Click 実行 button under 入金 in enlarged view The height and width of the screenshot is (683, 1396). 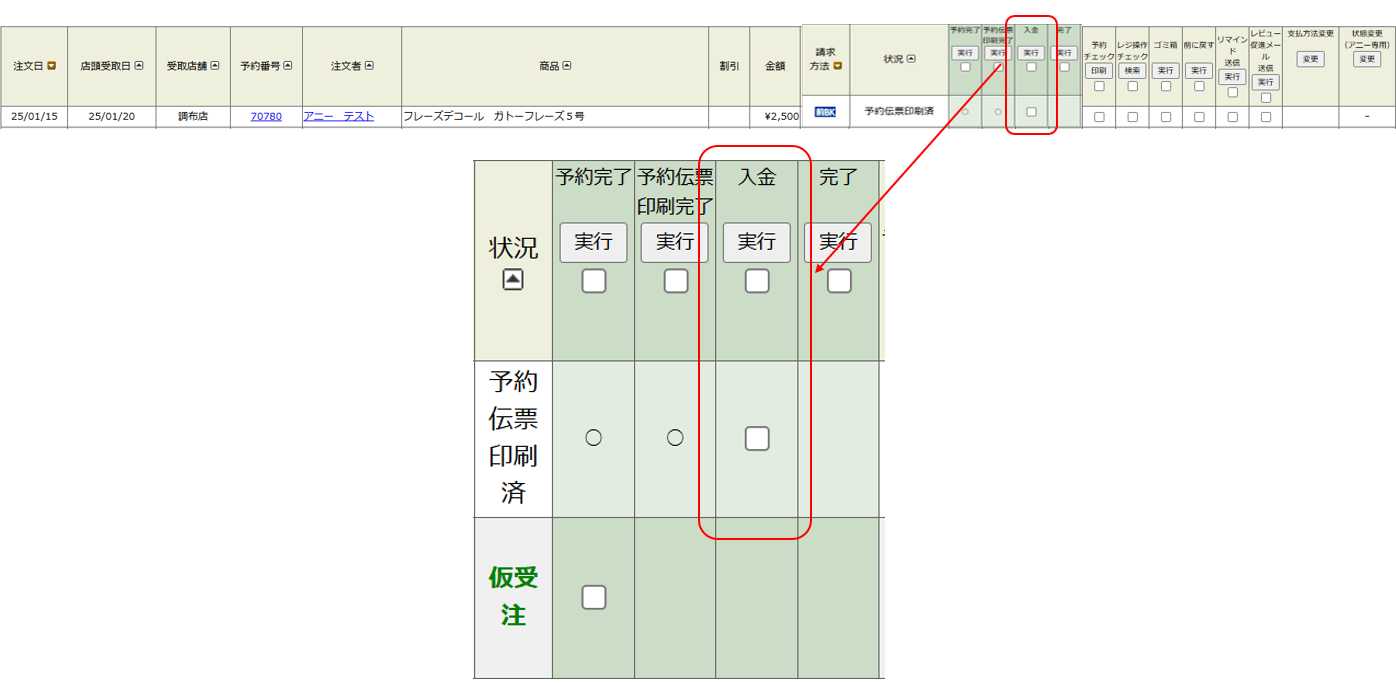[756, 242]
